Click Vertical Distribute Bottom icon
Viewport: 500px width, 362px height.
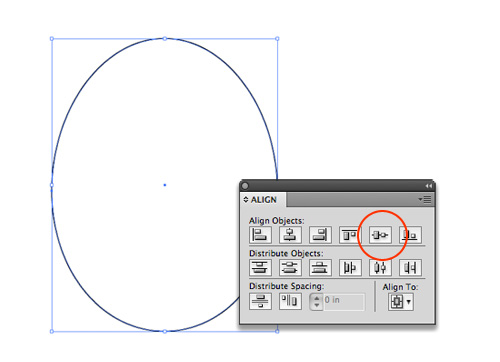320,267
